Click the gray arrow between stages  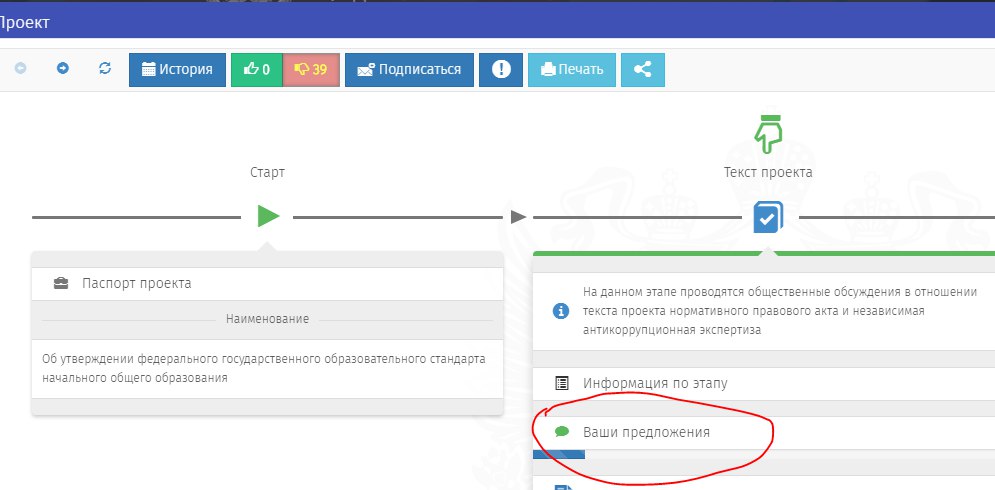(518, 217)
